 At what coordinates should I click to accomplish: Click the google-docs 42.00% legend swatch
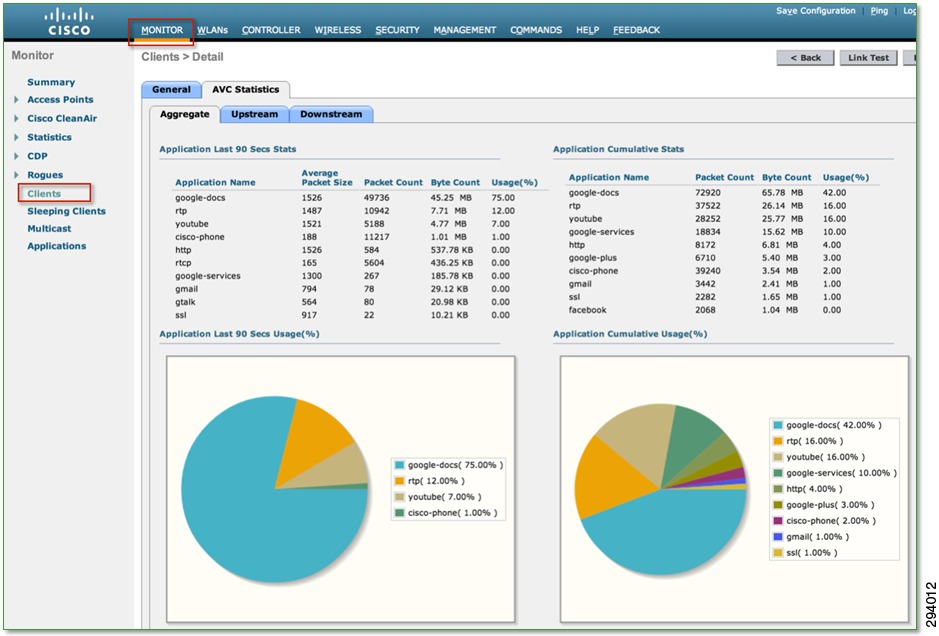click(778, 425)
